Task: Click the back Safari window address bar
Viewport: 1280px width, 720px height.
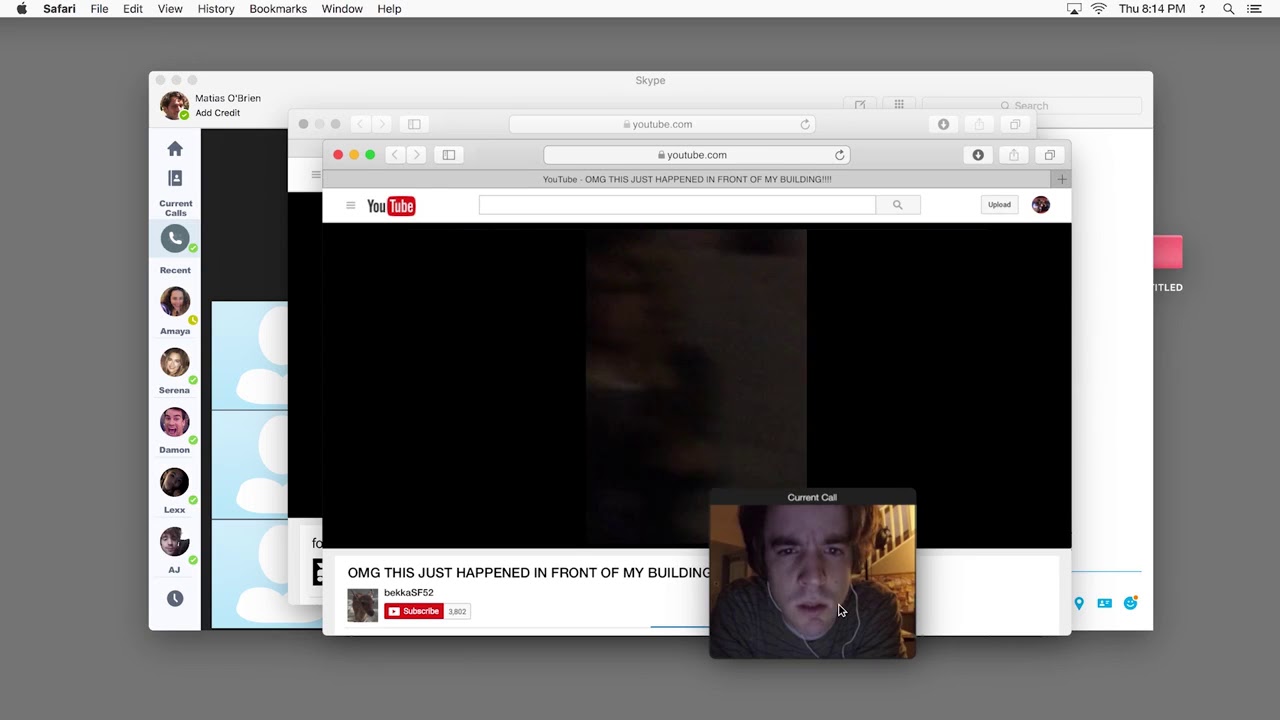Action: click(661, 124)
